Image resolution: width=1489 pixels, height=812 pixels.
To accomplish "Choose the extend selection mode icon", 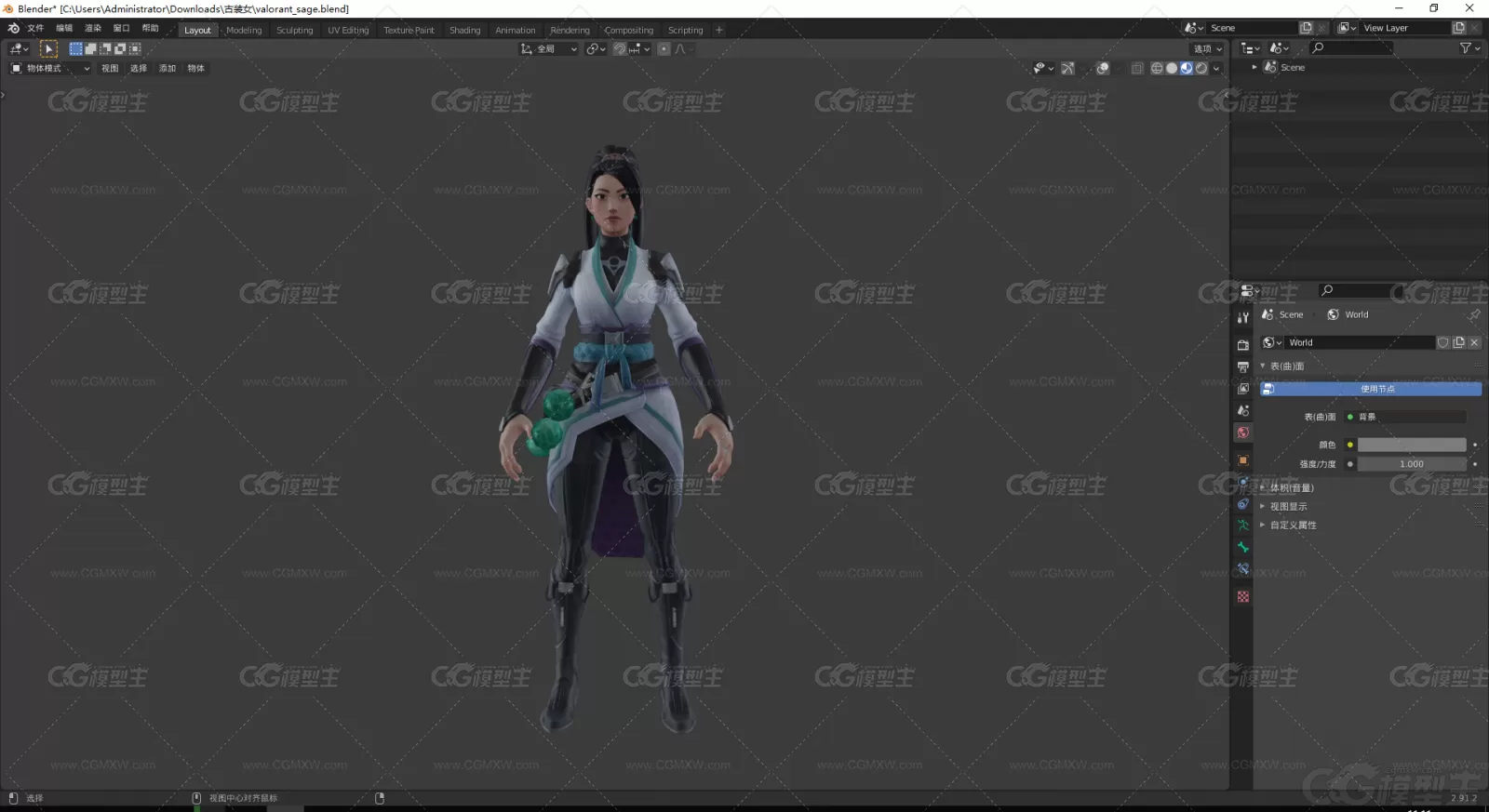I will (x=90, y=49).
